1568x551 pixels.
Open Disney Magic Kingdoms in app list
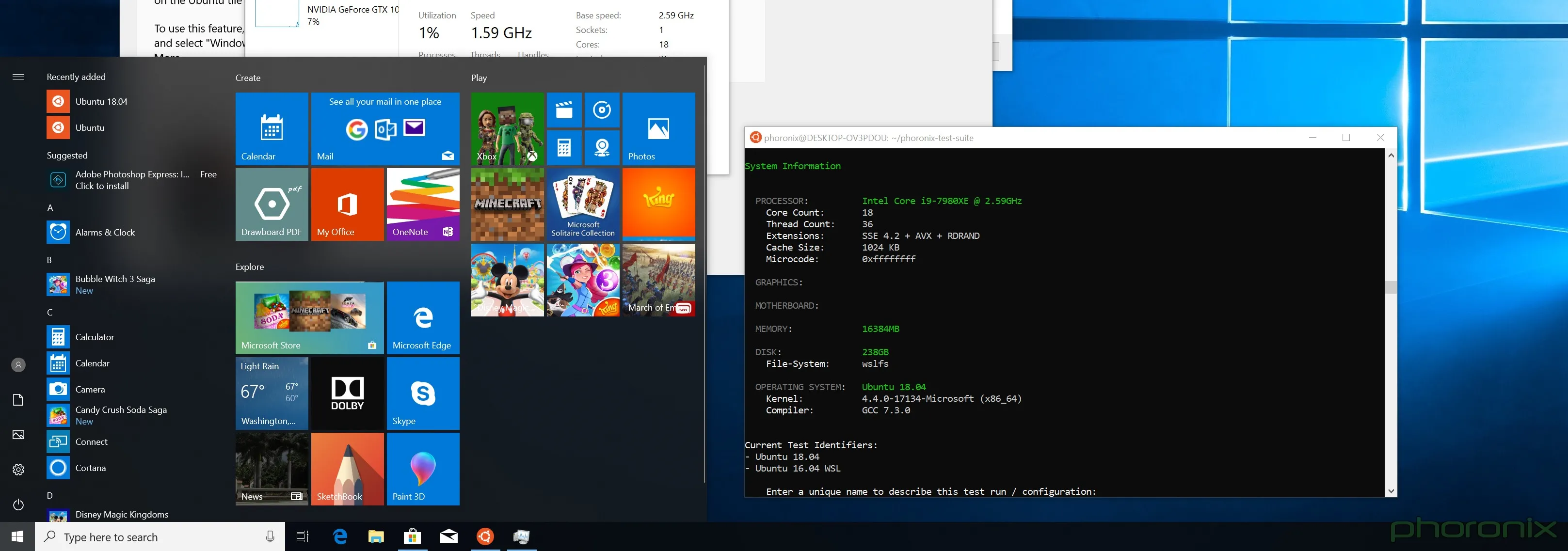[132, 515]
